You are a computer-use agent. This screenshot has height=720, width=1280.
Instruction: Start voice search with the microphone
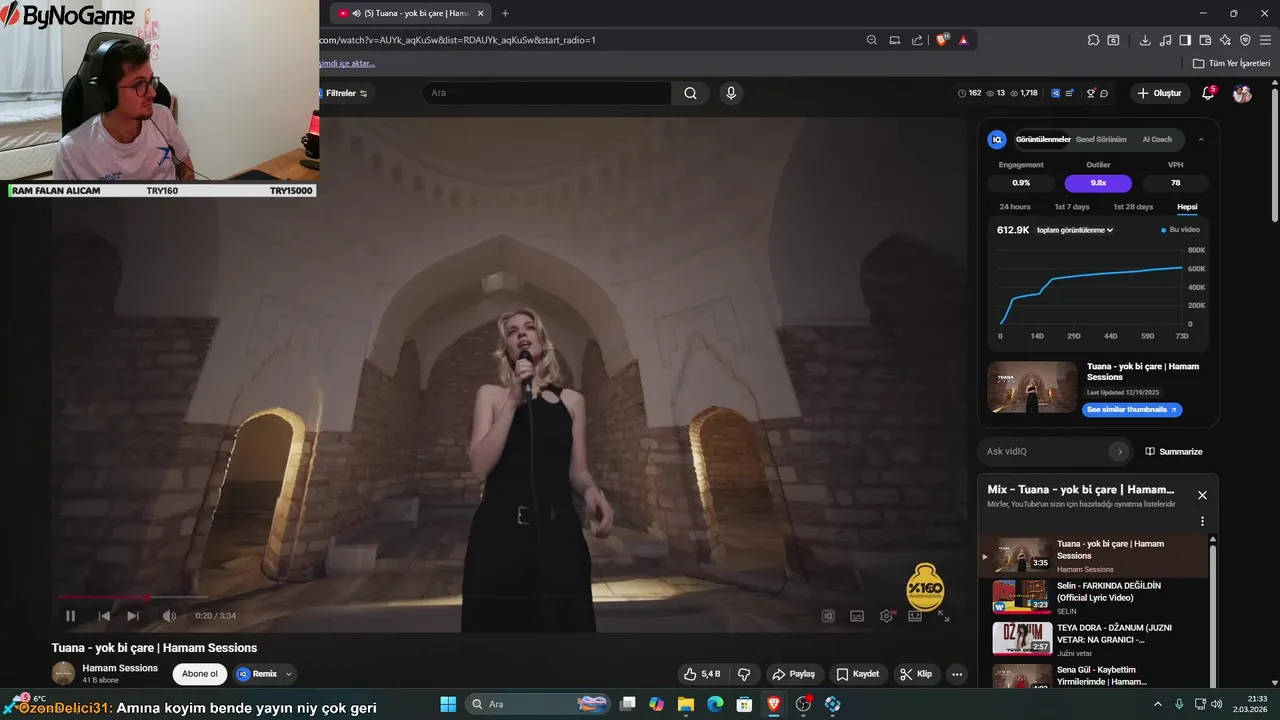coord(731,93)
